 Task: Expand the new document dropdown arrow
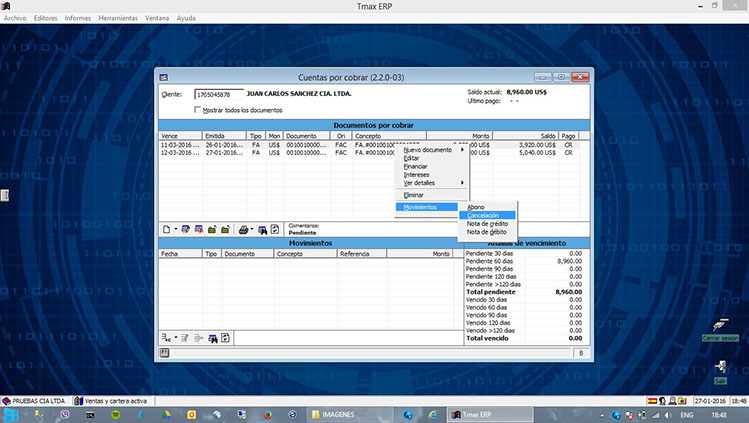point(176,230)
